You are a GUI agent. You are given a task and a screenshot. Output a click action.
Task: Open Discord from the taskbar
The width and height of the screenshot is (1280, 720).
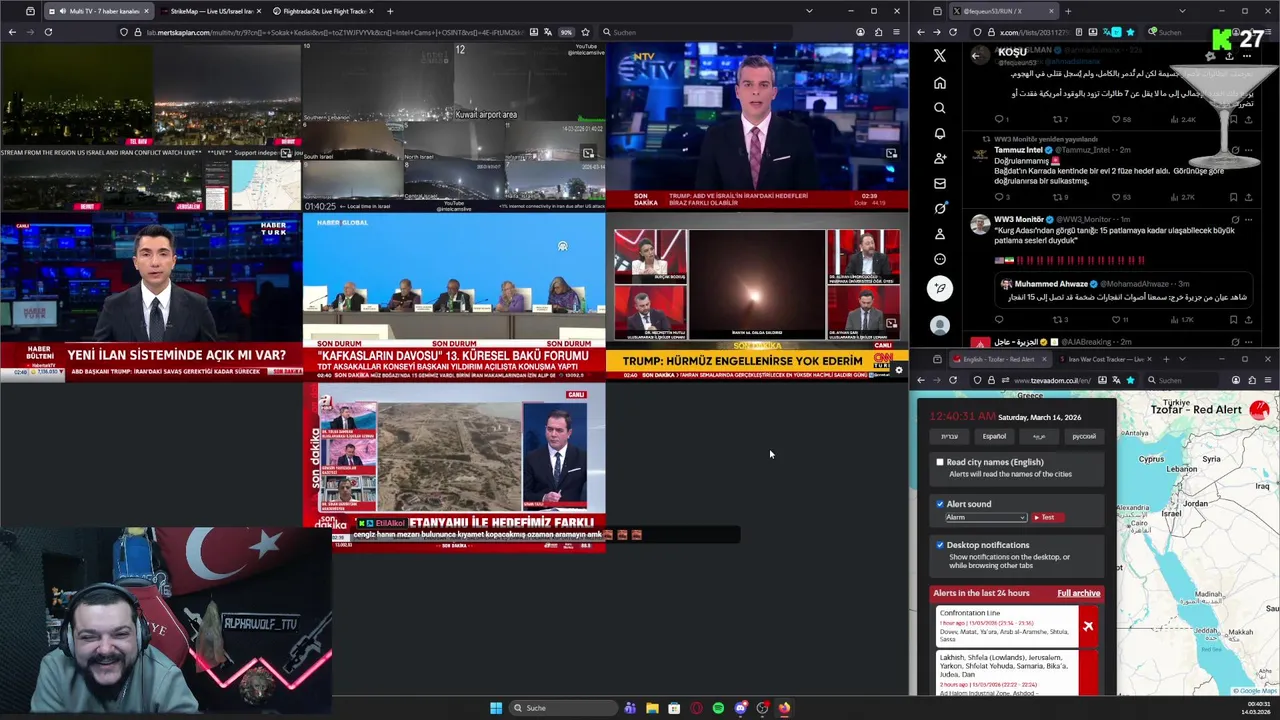click(740, 708)
